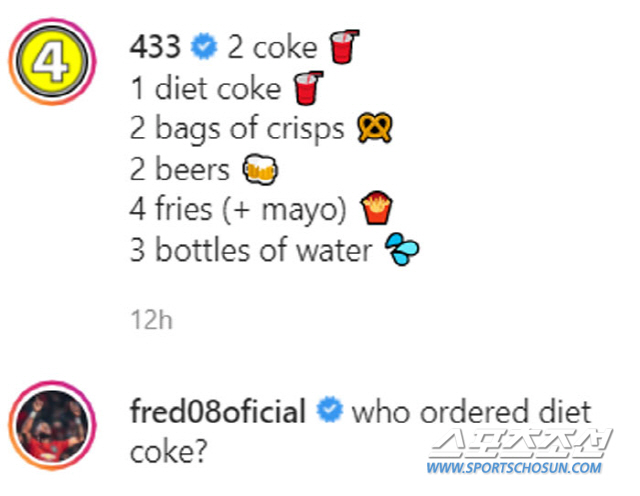Click the water droplets emoji
Image resolution: width=640 pixels, height=496 pixels.
click(x=402, y=252)
